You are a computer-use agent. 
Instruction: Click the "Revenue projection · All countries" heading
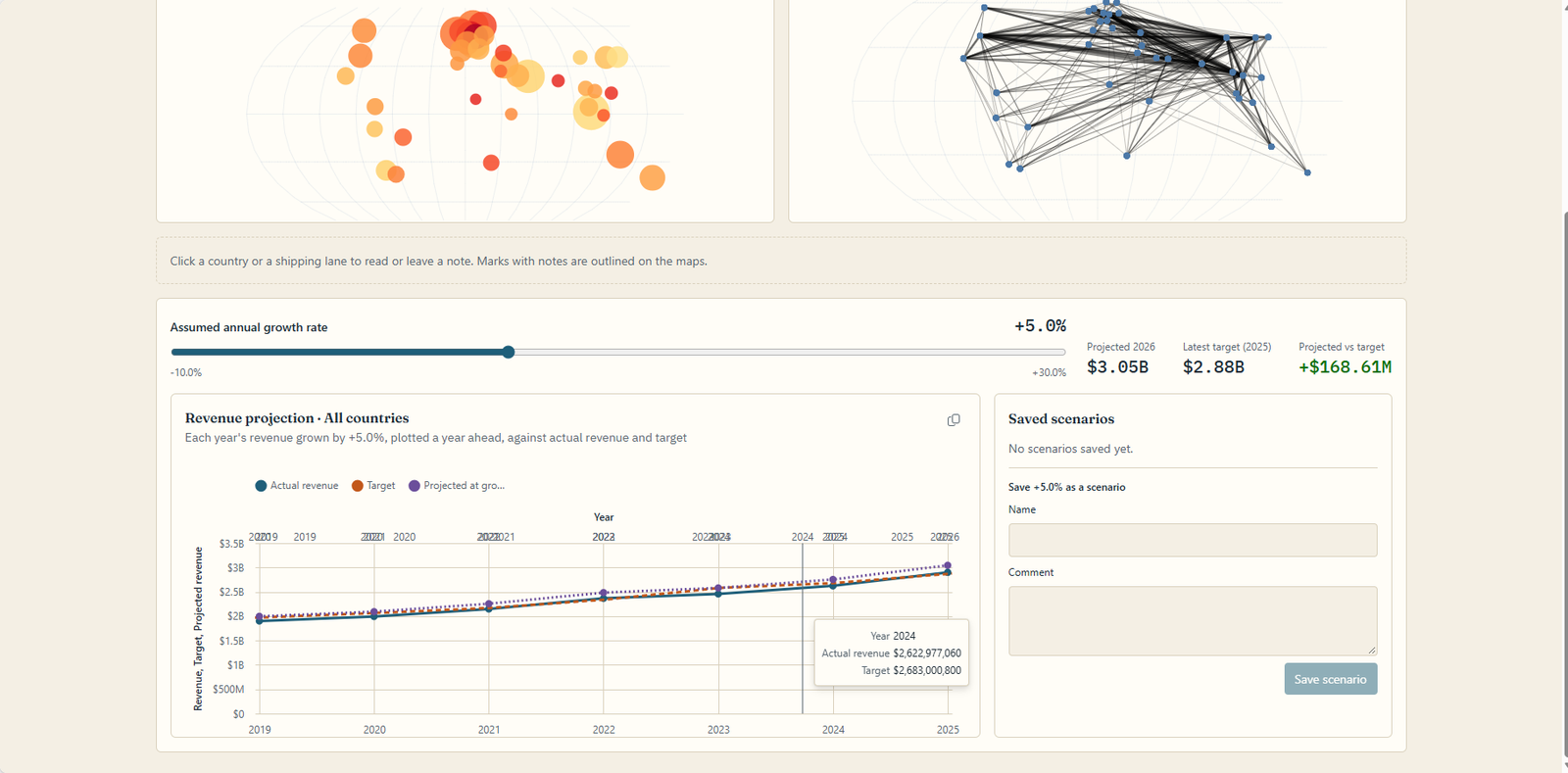(x=297, y=418)
